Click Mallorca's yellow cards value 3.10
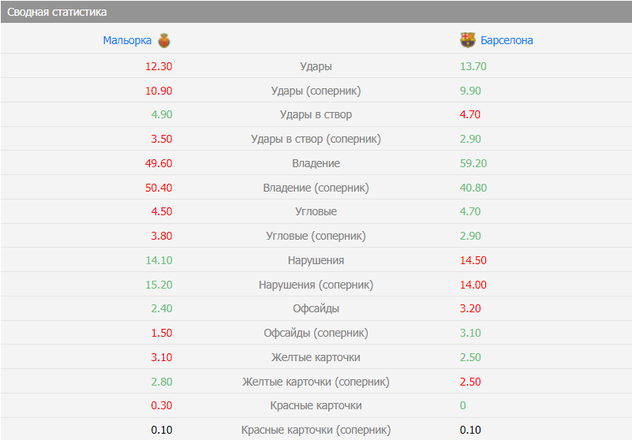This screenshot has height=440, width=632. click(162, 357)
